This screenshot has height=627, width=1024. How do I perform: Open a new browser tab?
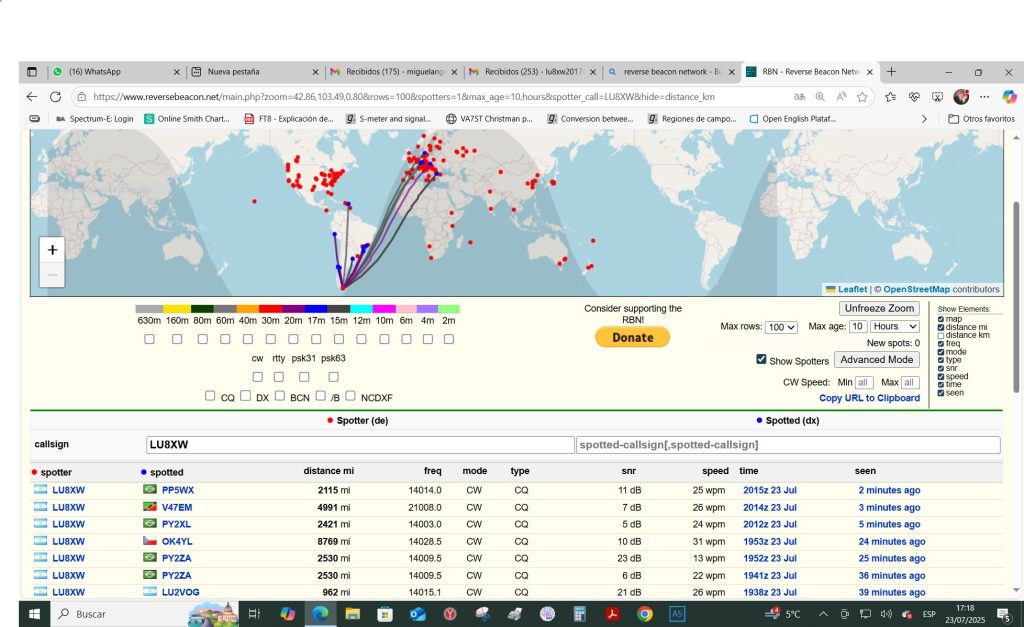point(891,72)
